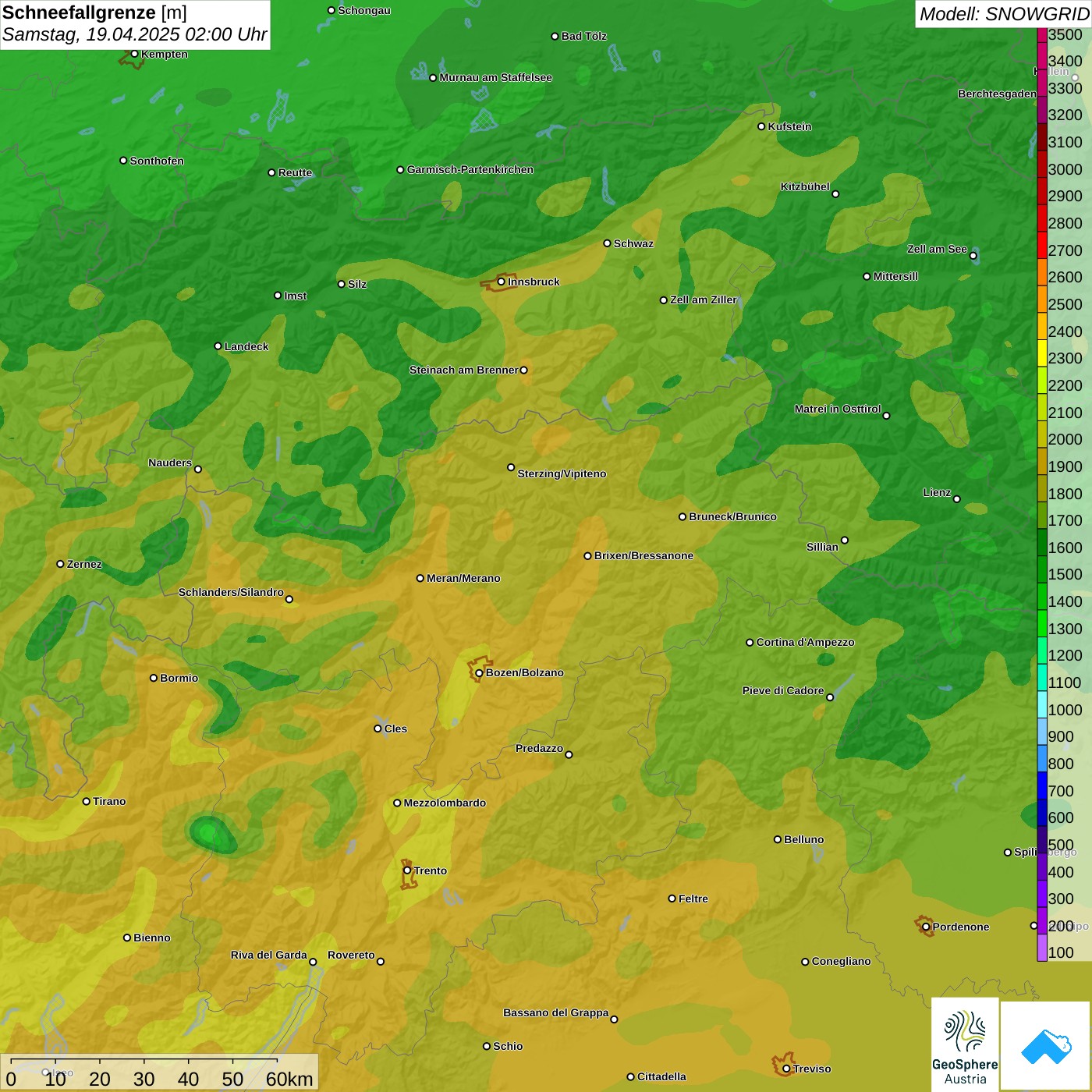The width and height of the screenshot is (1092, 1092).
Task: Click the Conegliano label
Action: pos(841,961)
